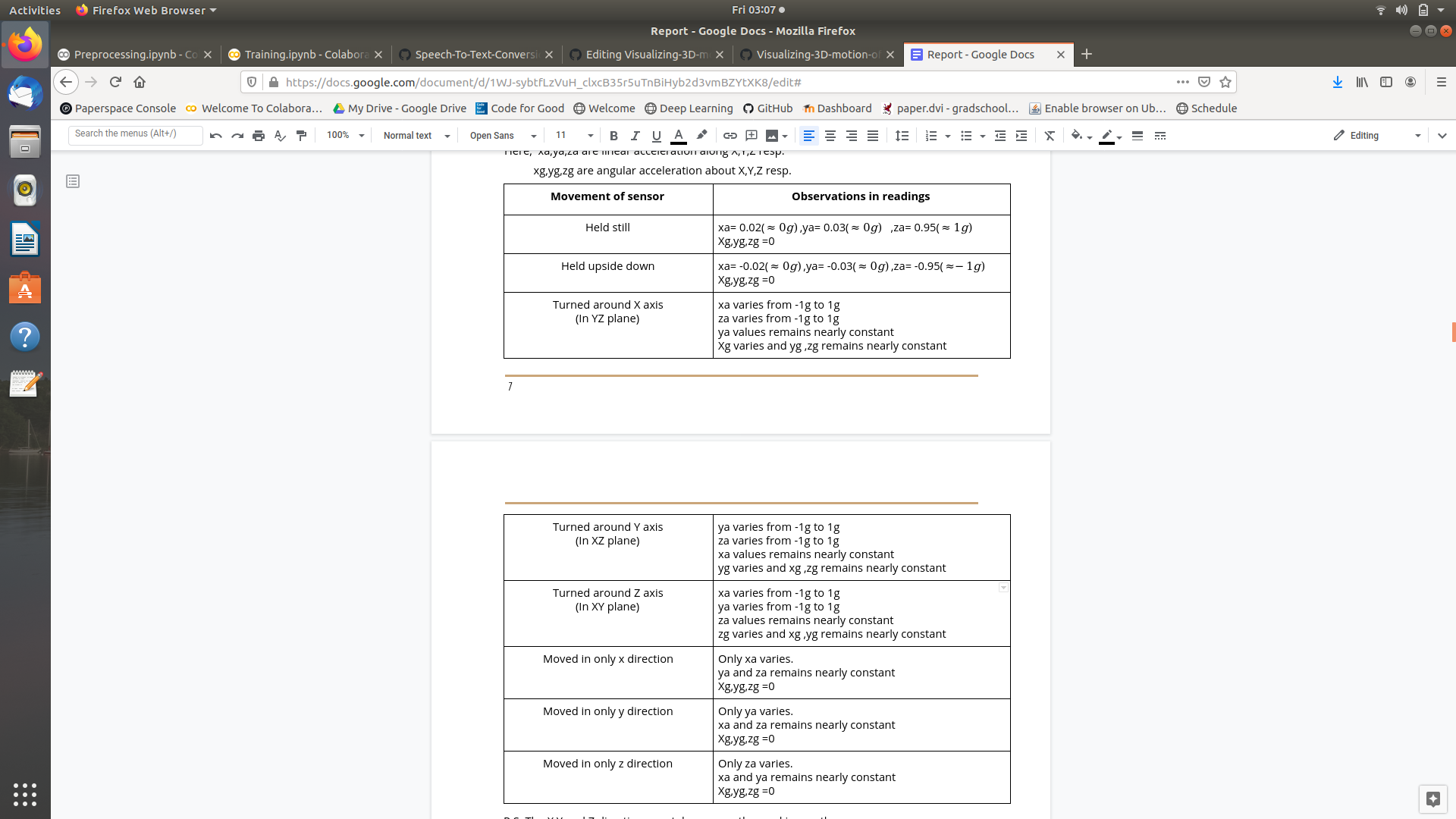Click the clear formatting icon
This screenshot has width=1456, height=819.
(x=1050, y=136)
